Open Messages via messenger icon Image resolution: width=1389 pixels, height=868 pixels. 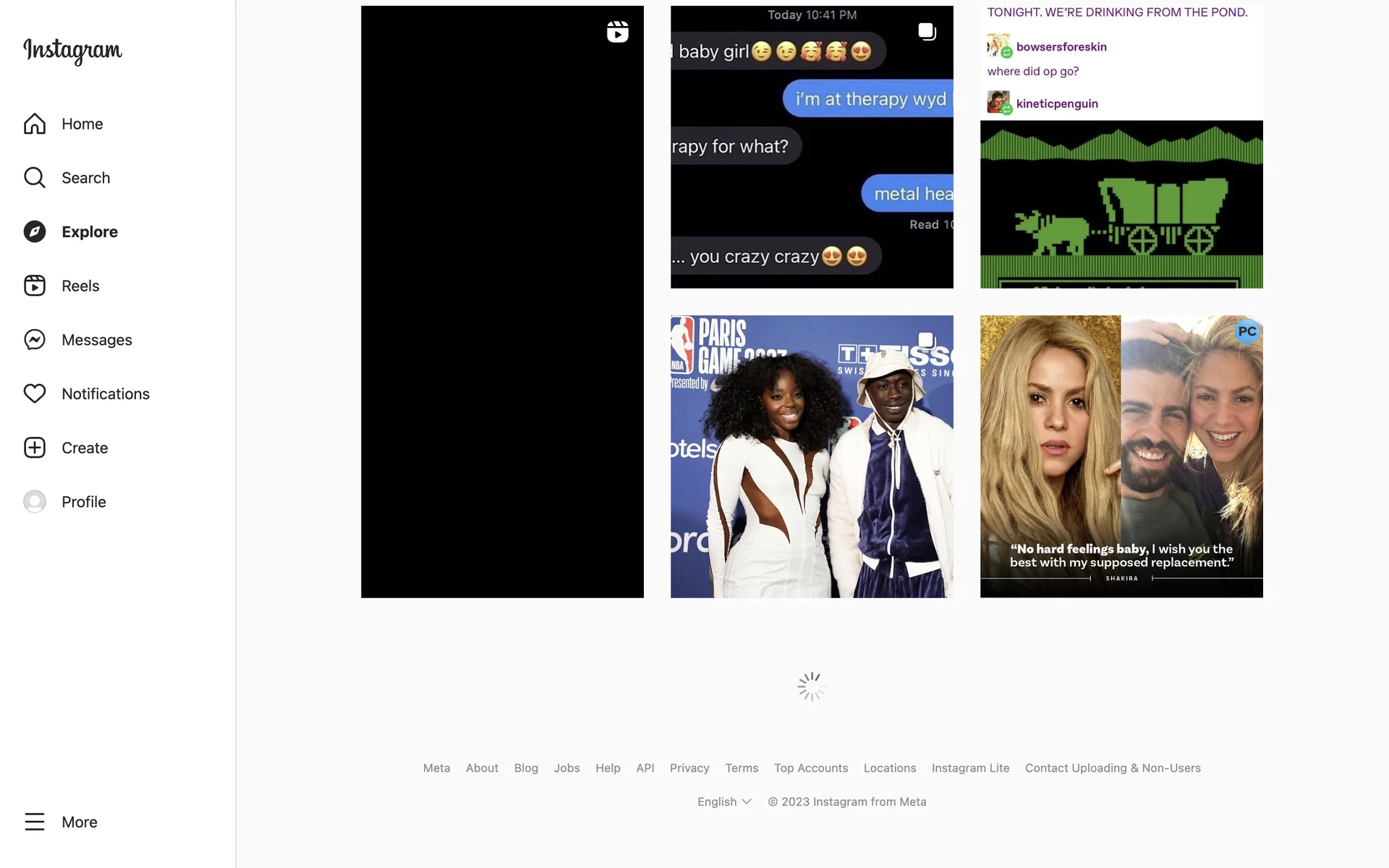tap(35, 340)
